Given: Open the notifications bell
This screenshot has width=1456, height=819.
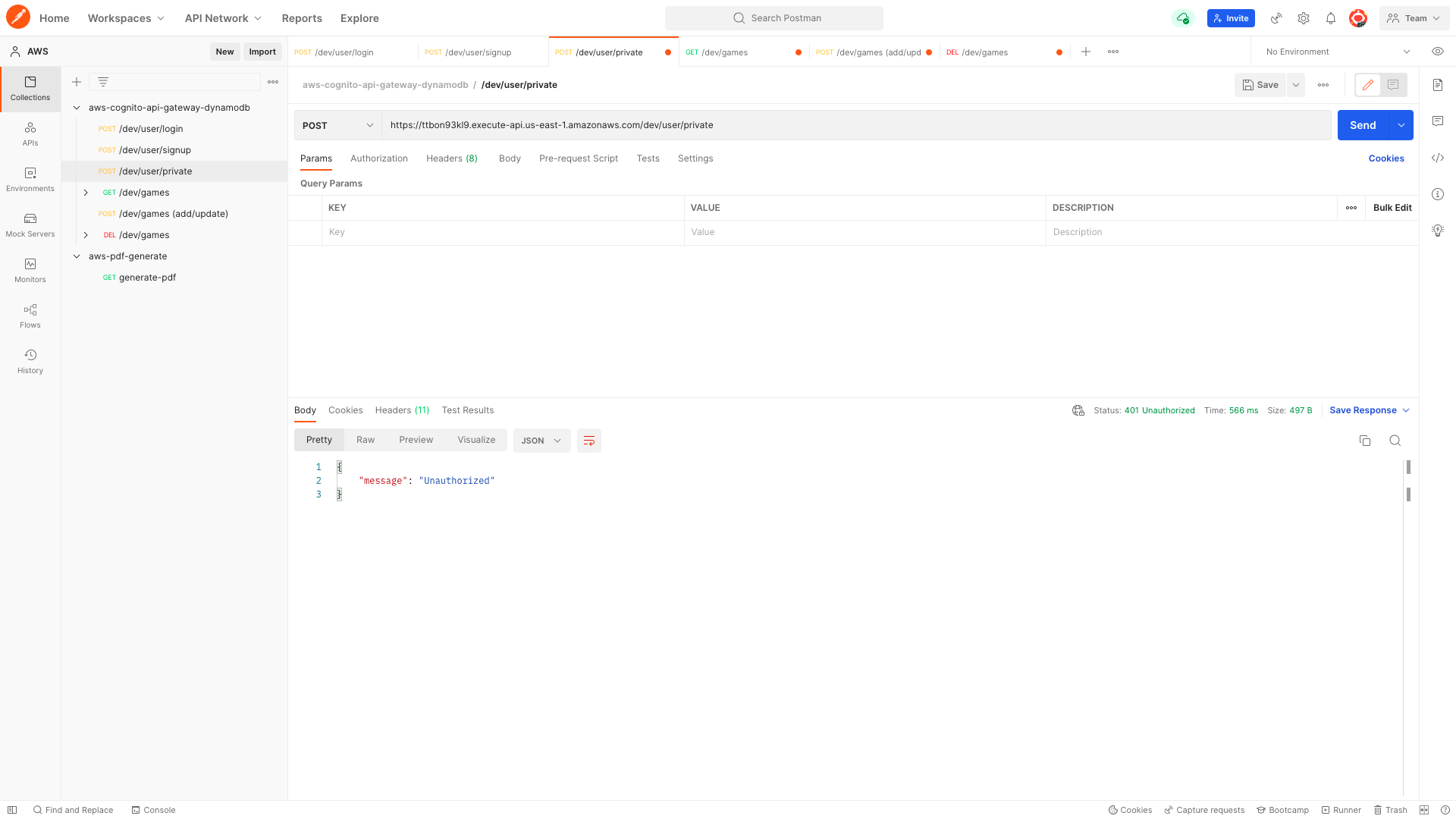Looking at the screenshot, I should click(x=1330, y=18).
